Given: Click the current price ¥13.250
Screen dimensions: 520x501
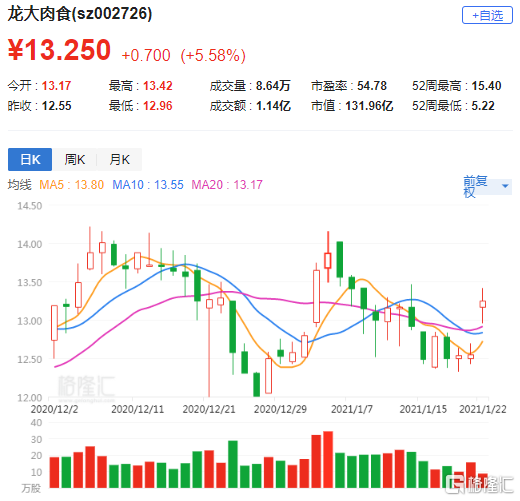Looking at the screenshot, I should pyautogui.click(x=59, y=50).
